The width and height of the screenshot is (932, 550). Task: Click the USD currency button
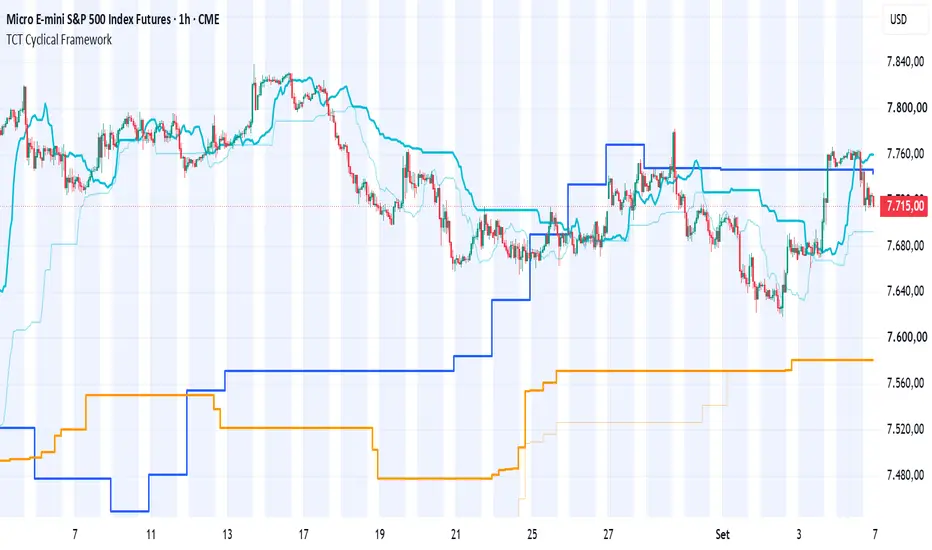tap(898, 20)
